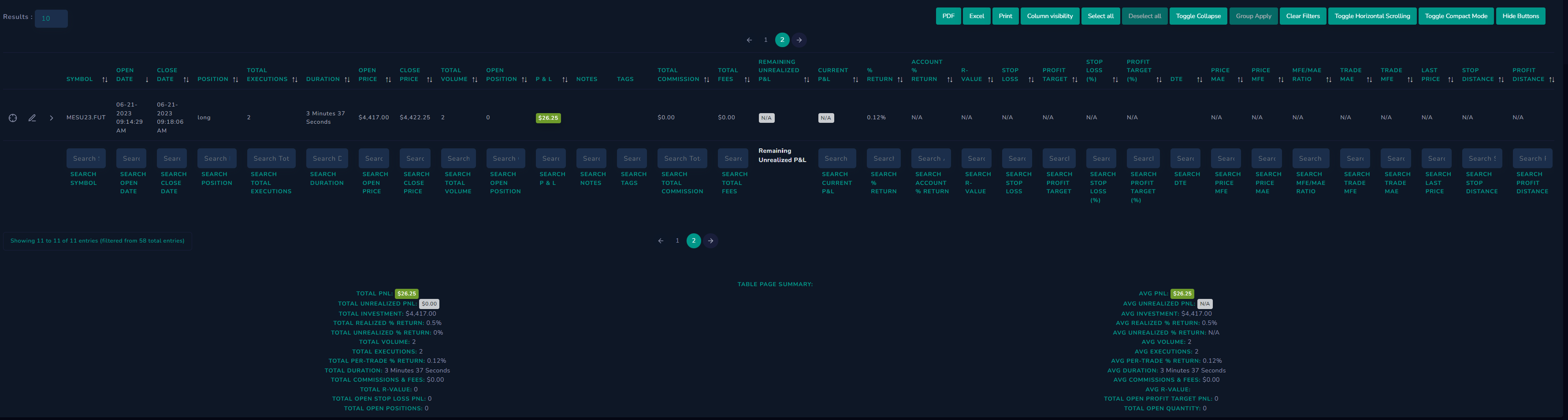Viewport: 1568px width, 420px height.
Task: Click the Group Apply button
Action: [x=1253, y=16]
